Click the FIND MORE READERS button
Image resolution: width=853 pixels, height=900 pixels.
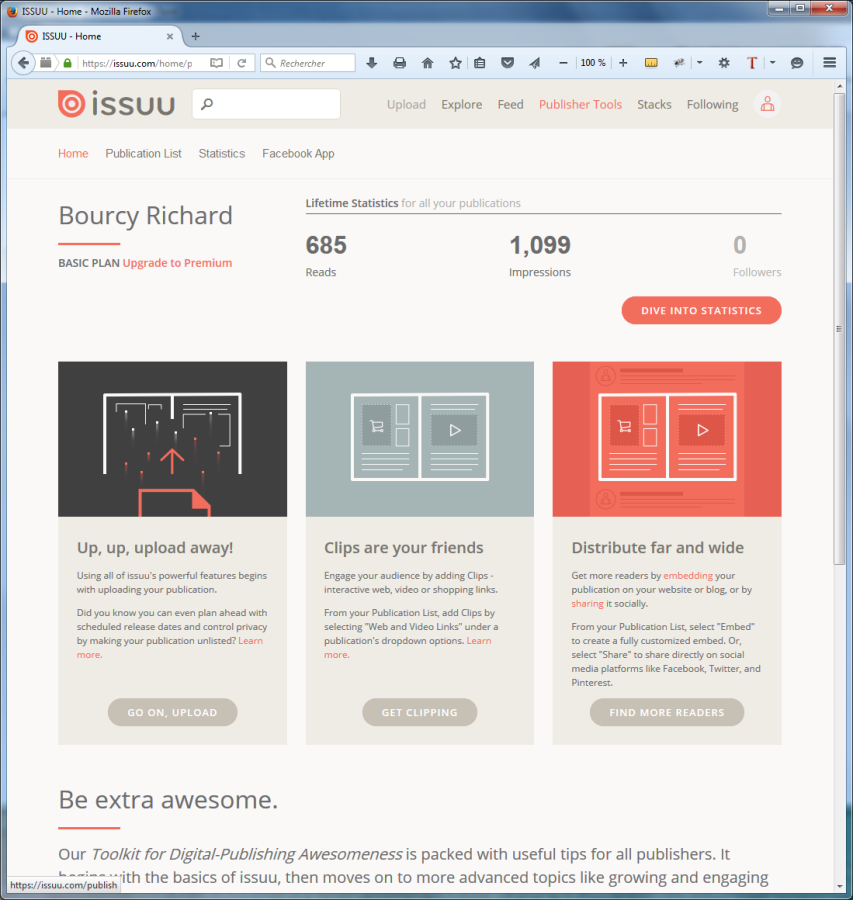[x=667, y=712]
